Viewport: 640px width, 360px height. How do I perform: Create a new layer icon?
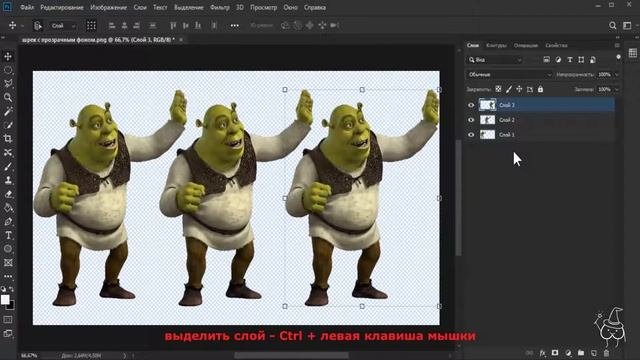(x=593, y=353)
